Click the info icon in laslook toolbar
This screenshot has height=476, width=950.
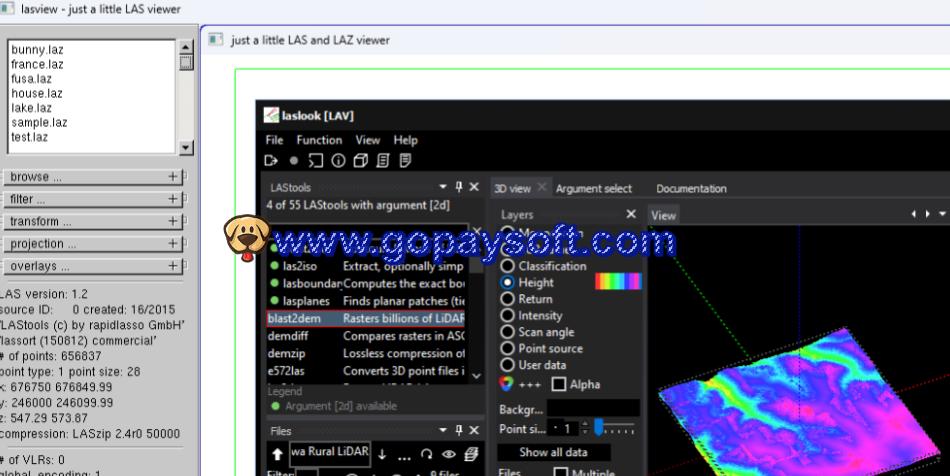(x=338, y=160)
